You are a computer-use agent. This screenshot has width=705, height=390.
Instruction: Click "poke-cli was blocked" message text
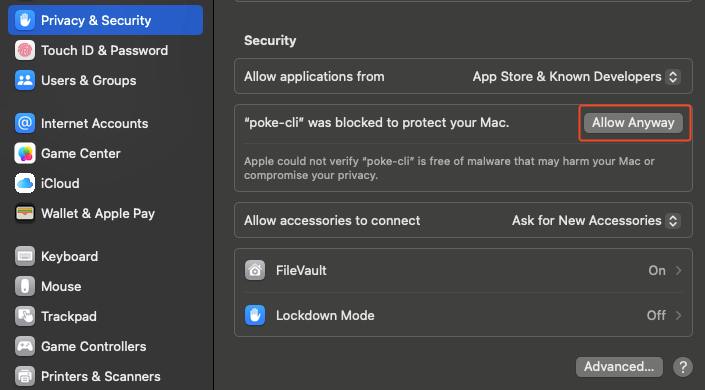click(377, 123)
